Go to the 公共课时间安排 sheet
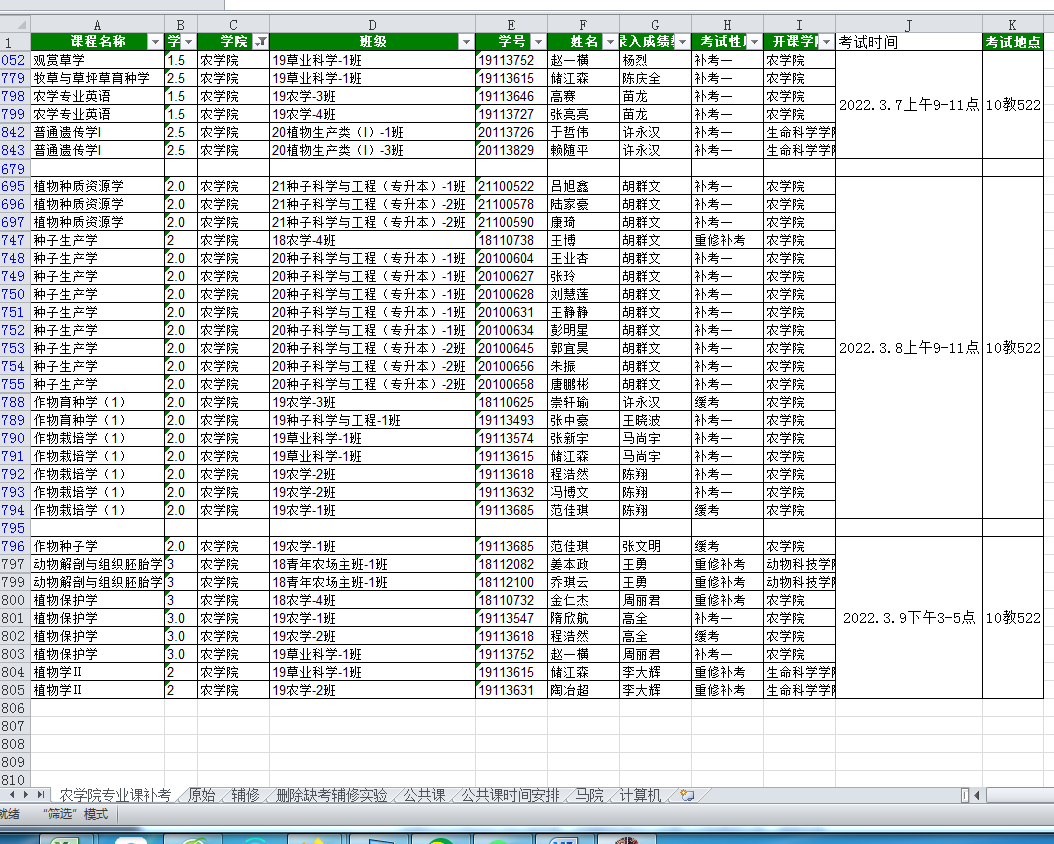 [x=510, y=796]
